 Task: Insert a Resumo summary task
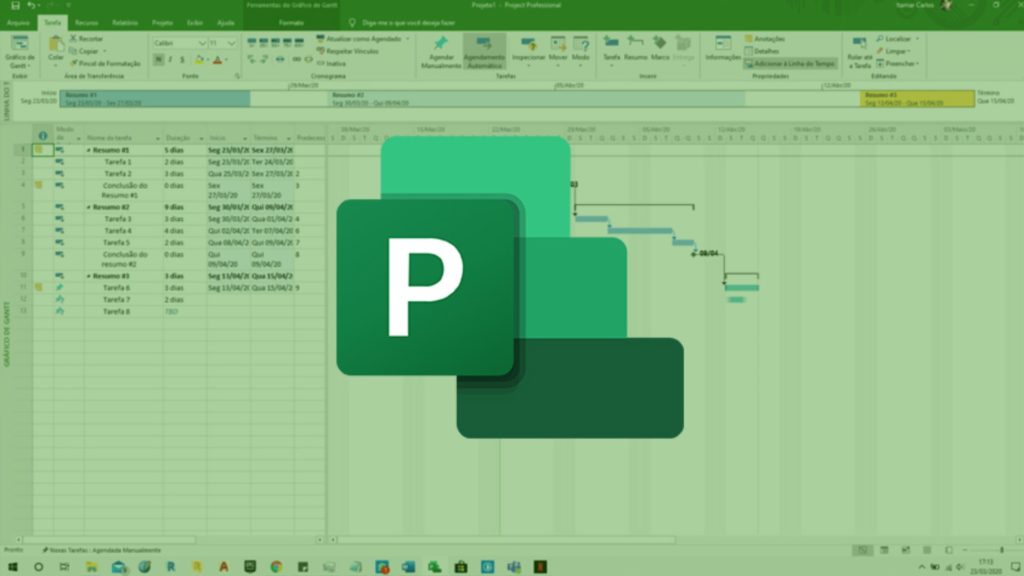pyautogui.click(x=635, y=49)
